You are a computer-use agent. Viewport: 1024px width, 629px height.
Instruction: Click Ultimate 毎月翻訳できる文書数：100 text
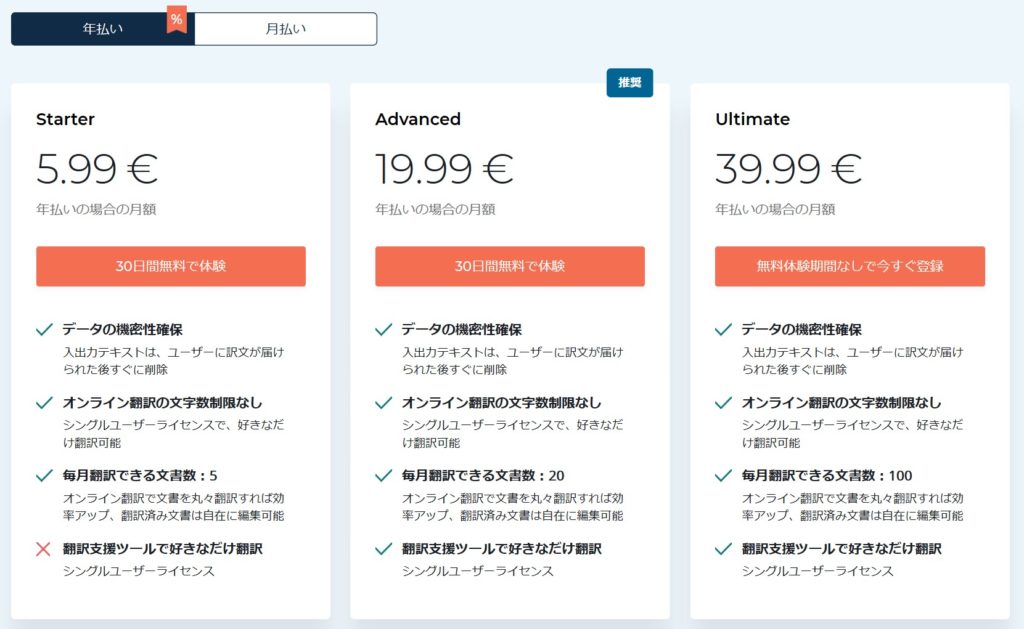pos(827,476)
